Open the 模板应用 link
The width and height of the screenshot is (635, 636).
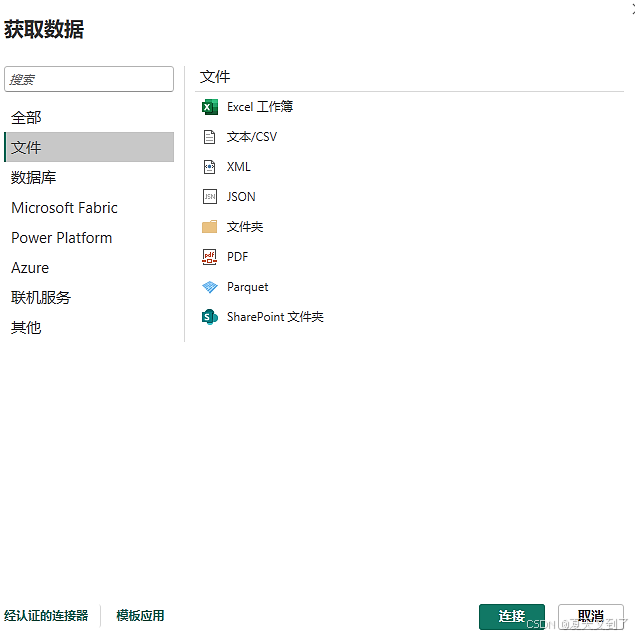click(140, 616)
